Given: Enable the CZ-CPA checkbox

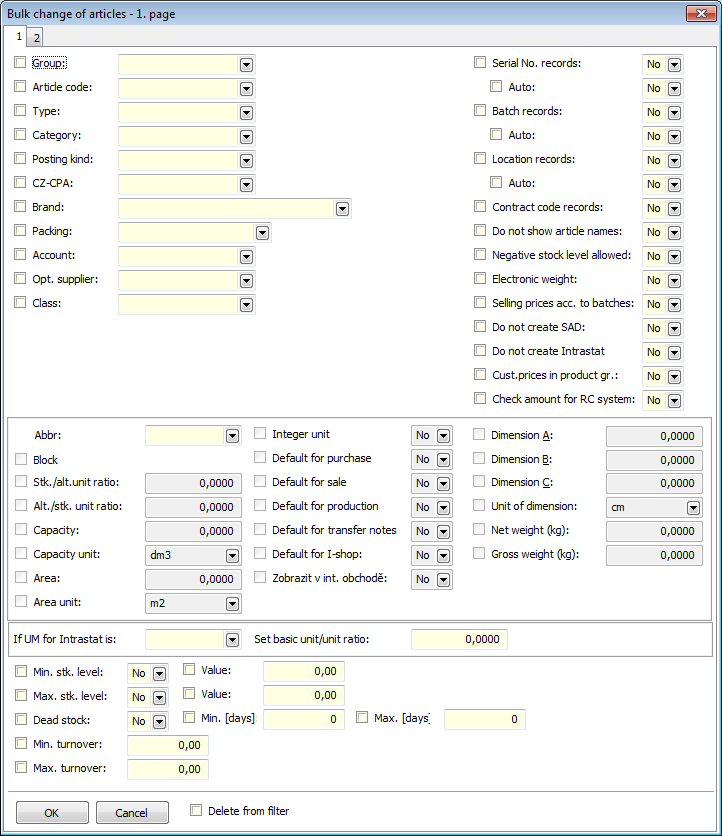Looking at the screenshot, I should tap(20, 182).
